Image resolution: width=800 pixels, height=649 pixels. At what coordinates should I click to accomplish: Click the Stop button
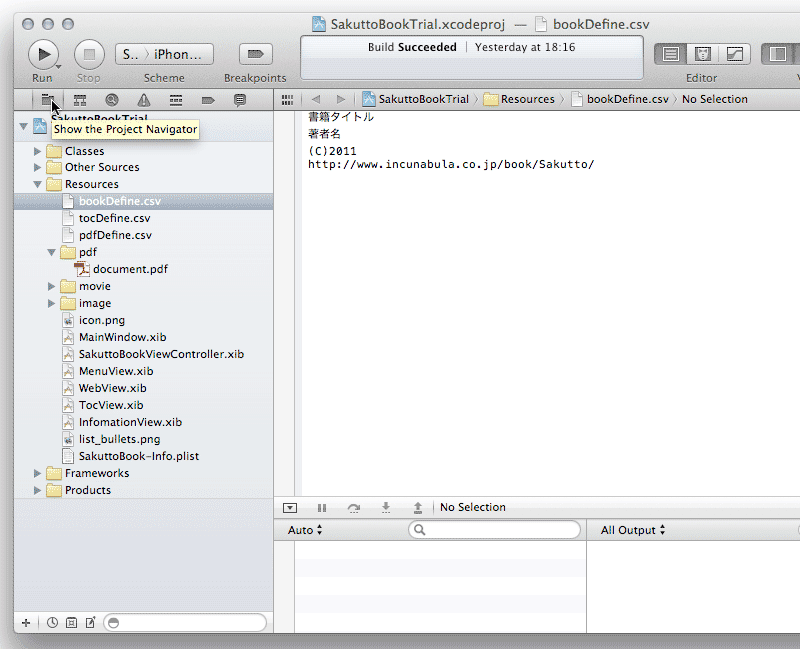89,54
